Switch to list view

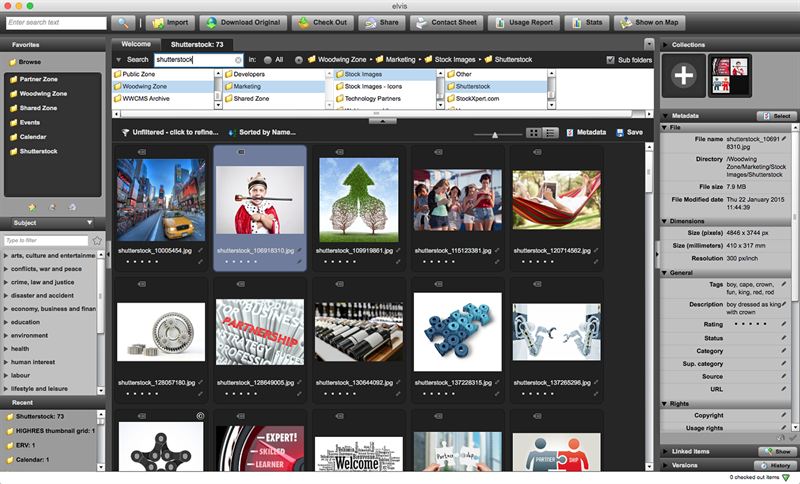pos(551,132)
